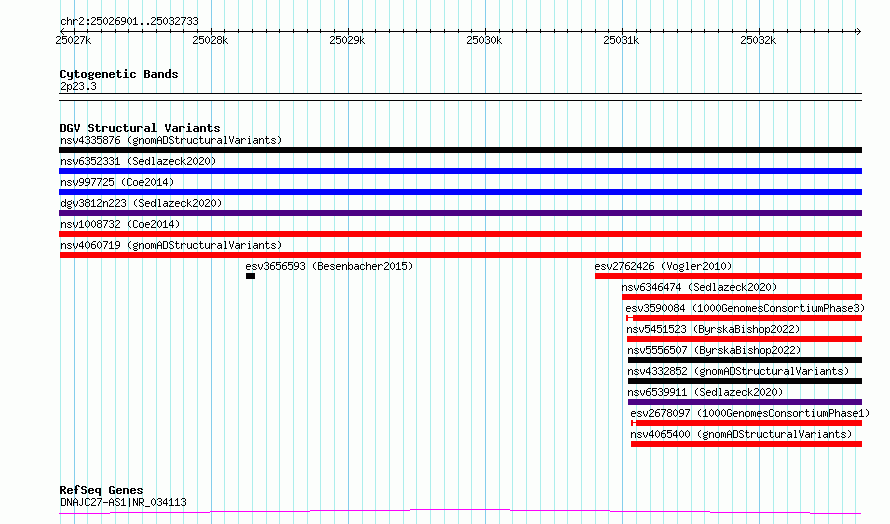This screenshot has height=524, width=890.
Task: Click the nsv4335876 gnomAD variant label
Action: 171,140
